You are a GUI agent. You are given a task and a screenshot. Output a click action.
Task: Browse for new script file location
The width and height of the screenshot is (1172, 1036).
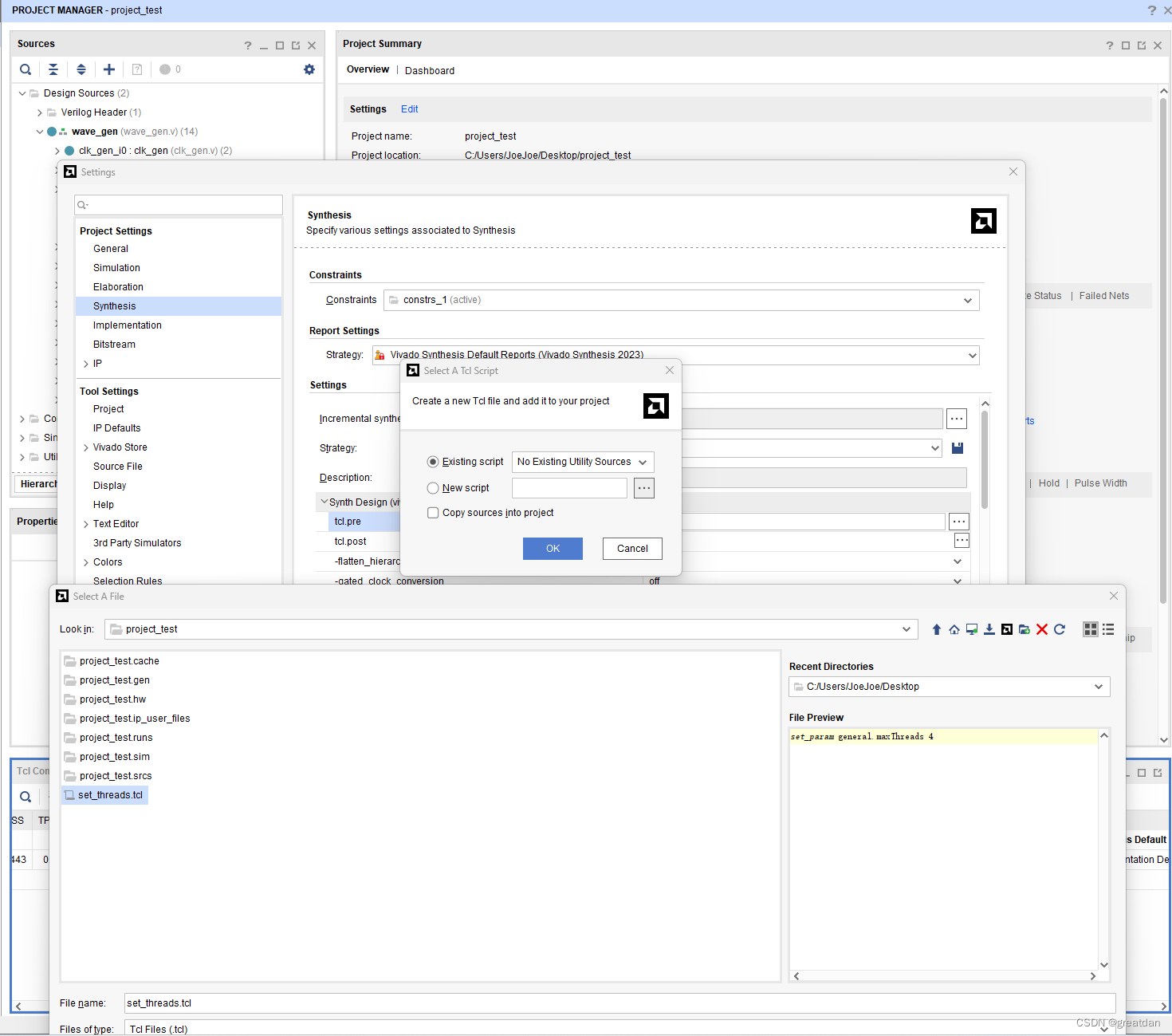(x=644, y=488)
